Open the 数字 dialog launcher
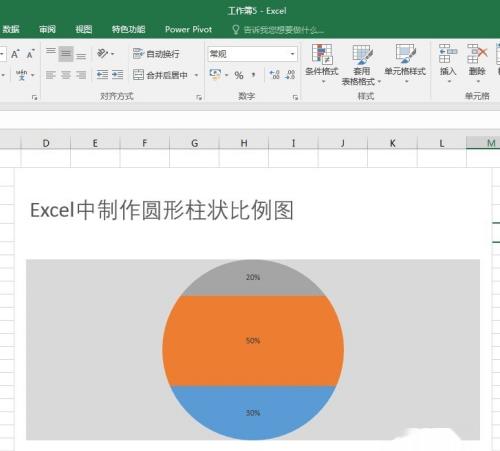Viewport: 500px width, 451px height. pyautogui.click(x=295, y=97)
